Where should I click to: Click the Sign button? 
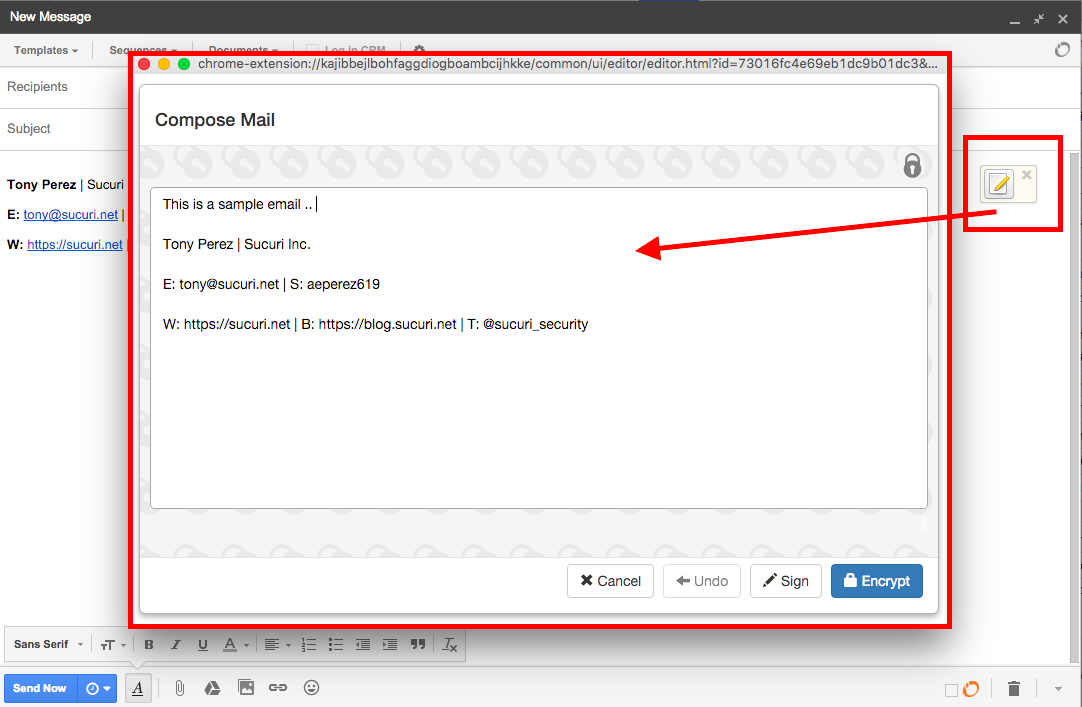click(785, 581)
